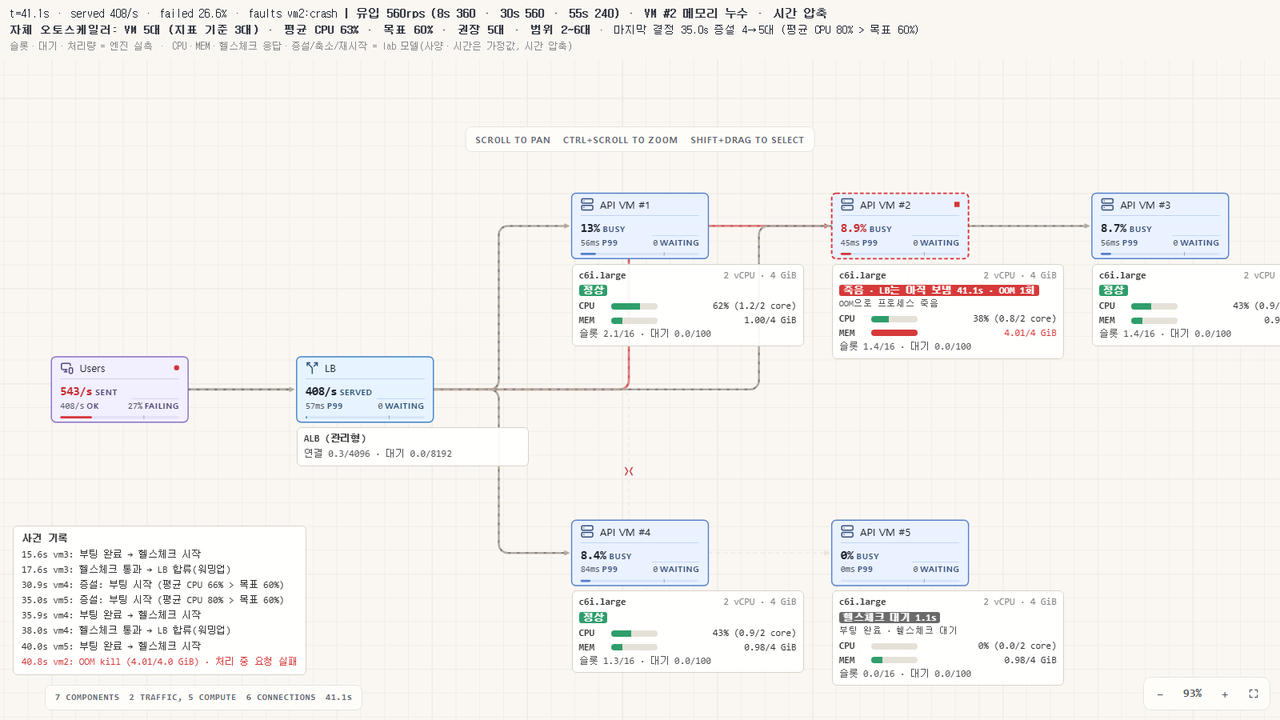The height and width of the screenshot is (720, 1280).
Task: Click the green 정상 badge under API VM #1
Action: pos(593,290)
